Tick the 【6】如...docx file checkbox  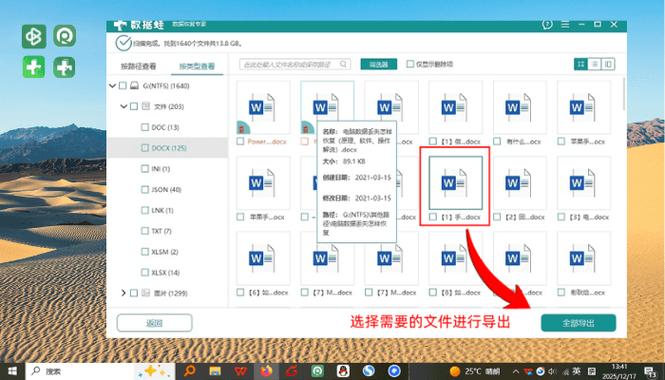pos(240,292)
